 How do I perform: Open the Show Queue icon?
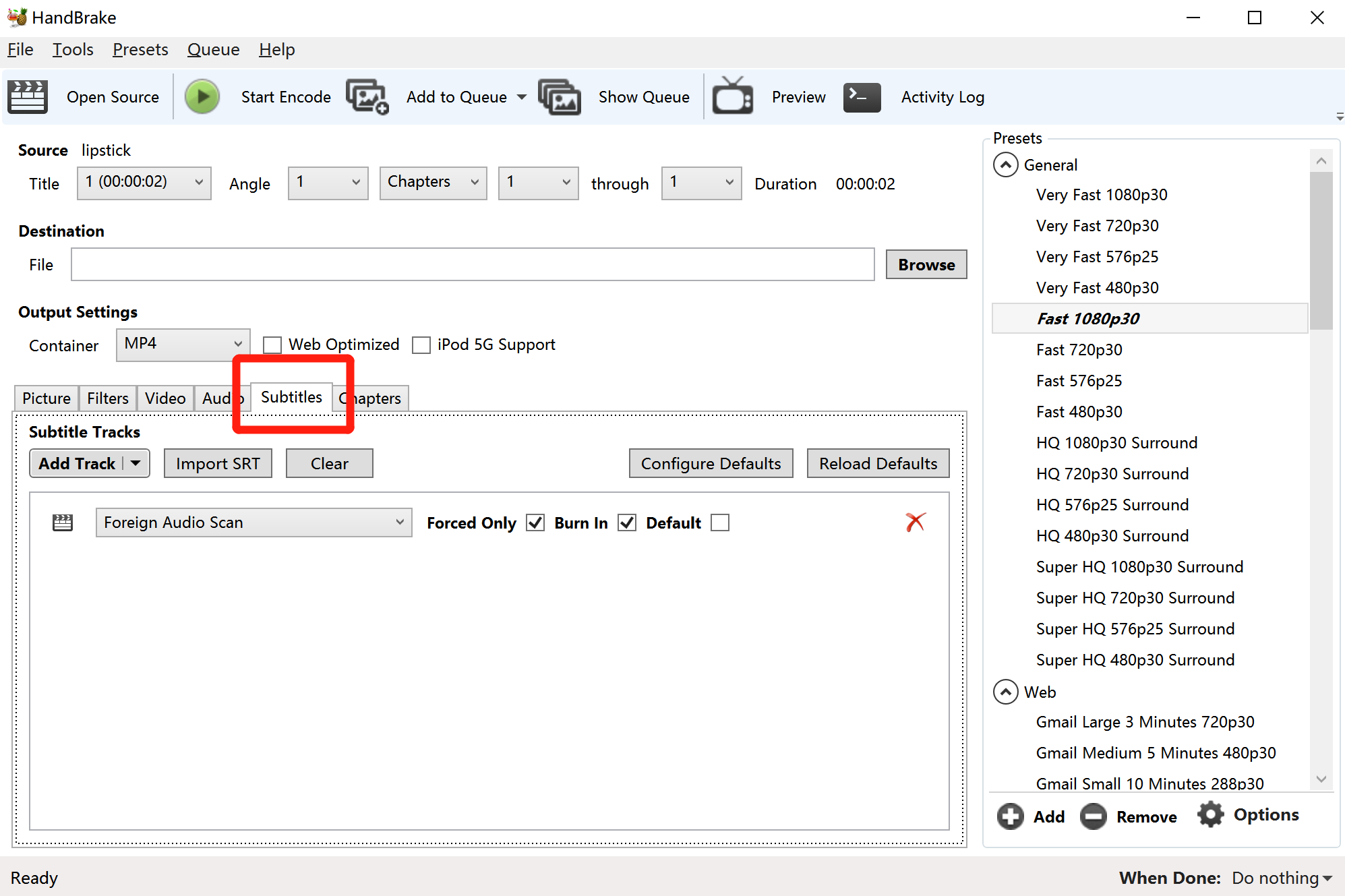point(560,97)
